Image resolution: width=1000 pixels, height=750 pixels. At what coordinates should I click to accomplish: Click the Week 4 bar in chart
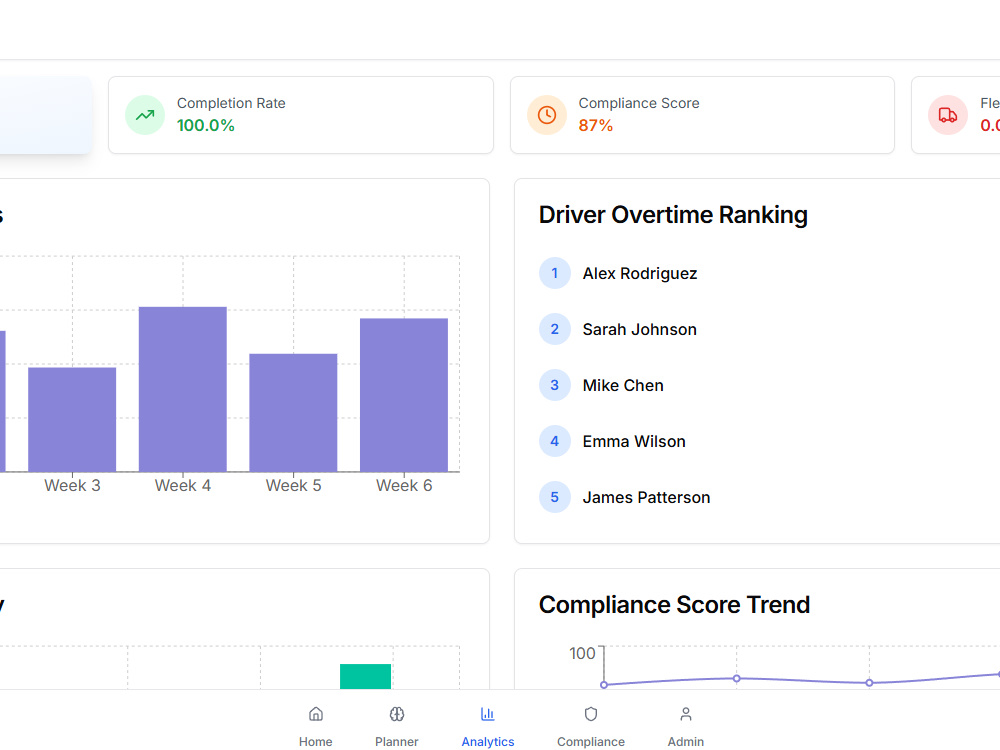point(183,389)
